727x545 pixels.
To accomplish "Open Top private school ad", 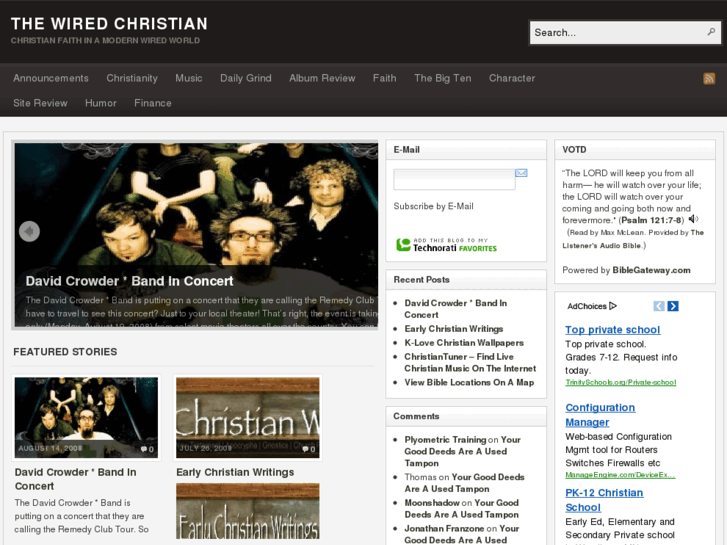I will [612, 330].
